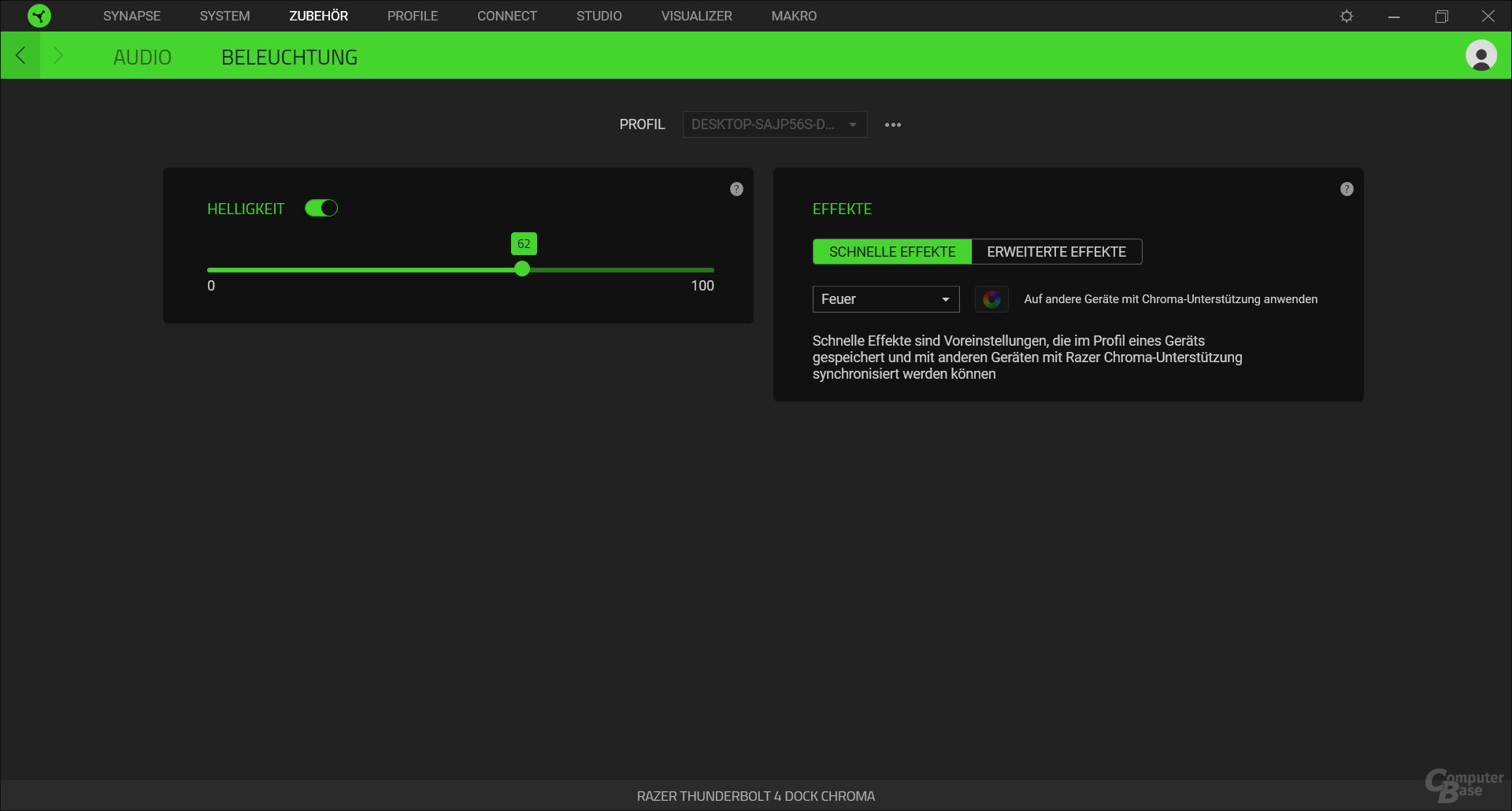Switch to the Audio subtab
The width and height of the screenshot is (1512, 811).
point(142,57)
